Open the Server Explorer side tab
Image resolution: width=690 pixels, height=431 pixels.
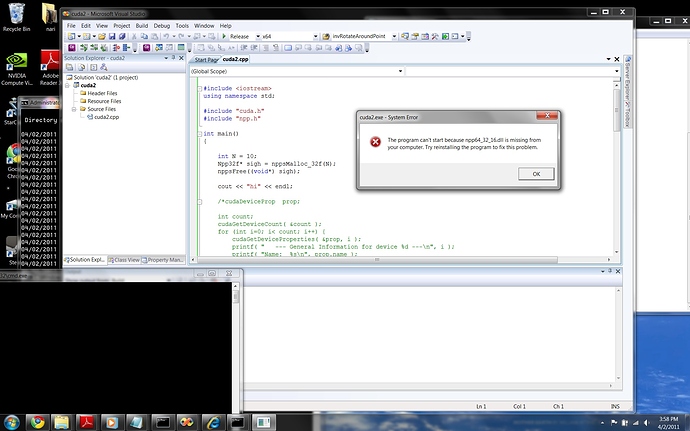pyautogui.click(x=628, y=78)
